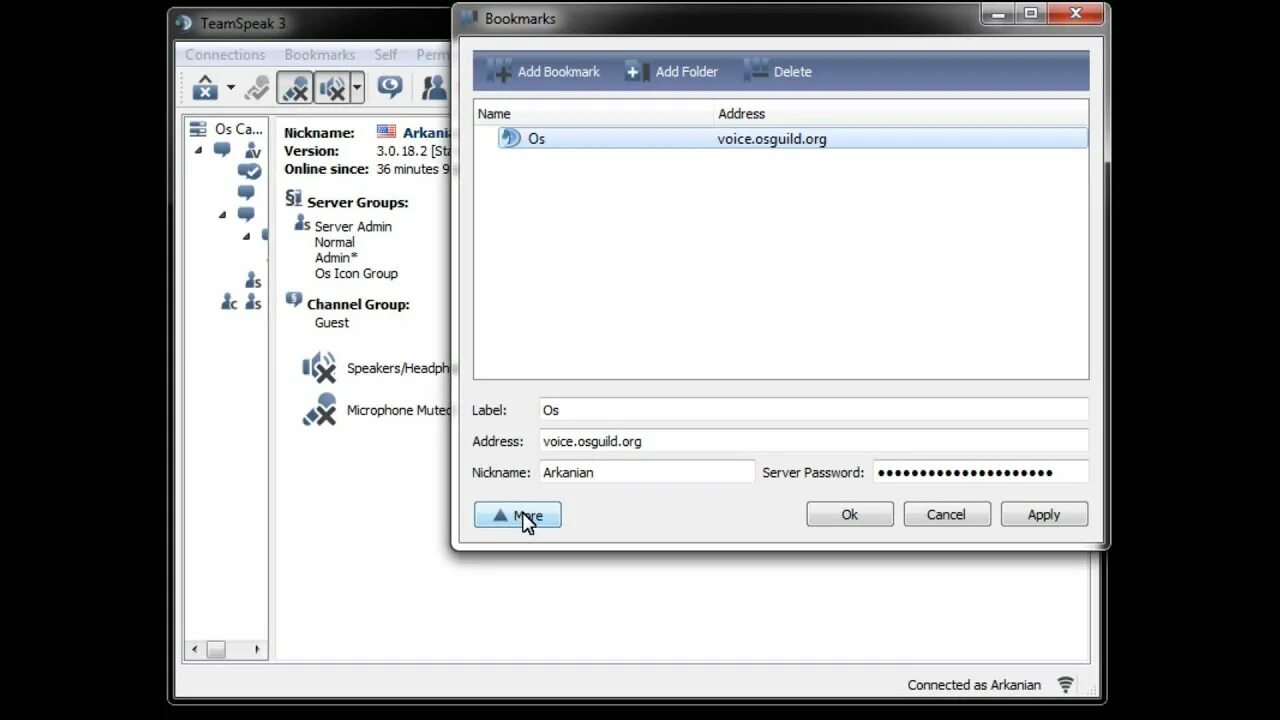Delete the selected bookmark
Image resolution: width=1280 pixels, height=720 pixels.
pos(778,71)
